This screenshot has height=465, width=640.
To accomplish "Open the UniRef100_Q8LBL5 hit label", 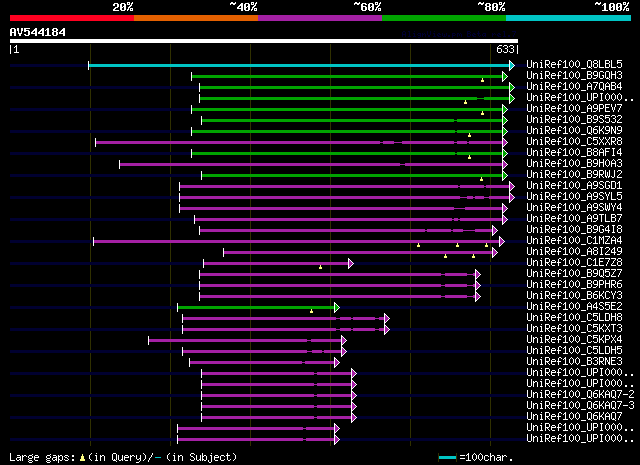I will pyautogui.click(x=574, y=65).
